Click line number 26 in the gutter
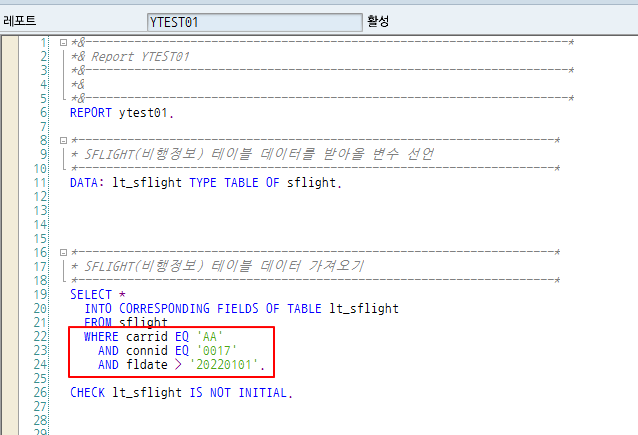Viewport: 638px width, 435px height. [41, 392]
